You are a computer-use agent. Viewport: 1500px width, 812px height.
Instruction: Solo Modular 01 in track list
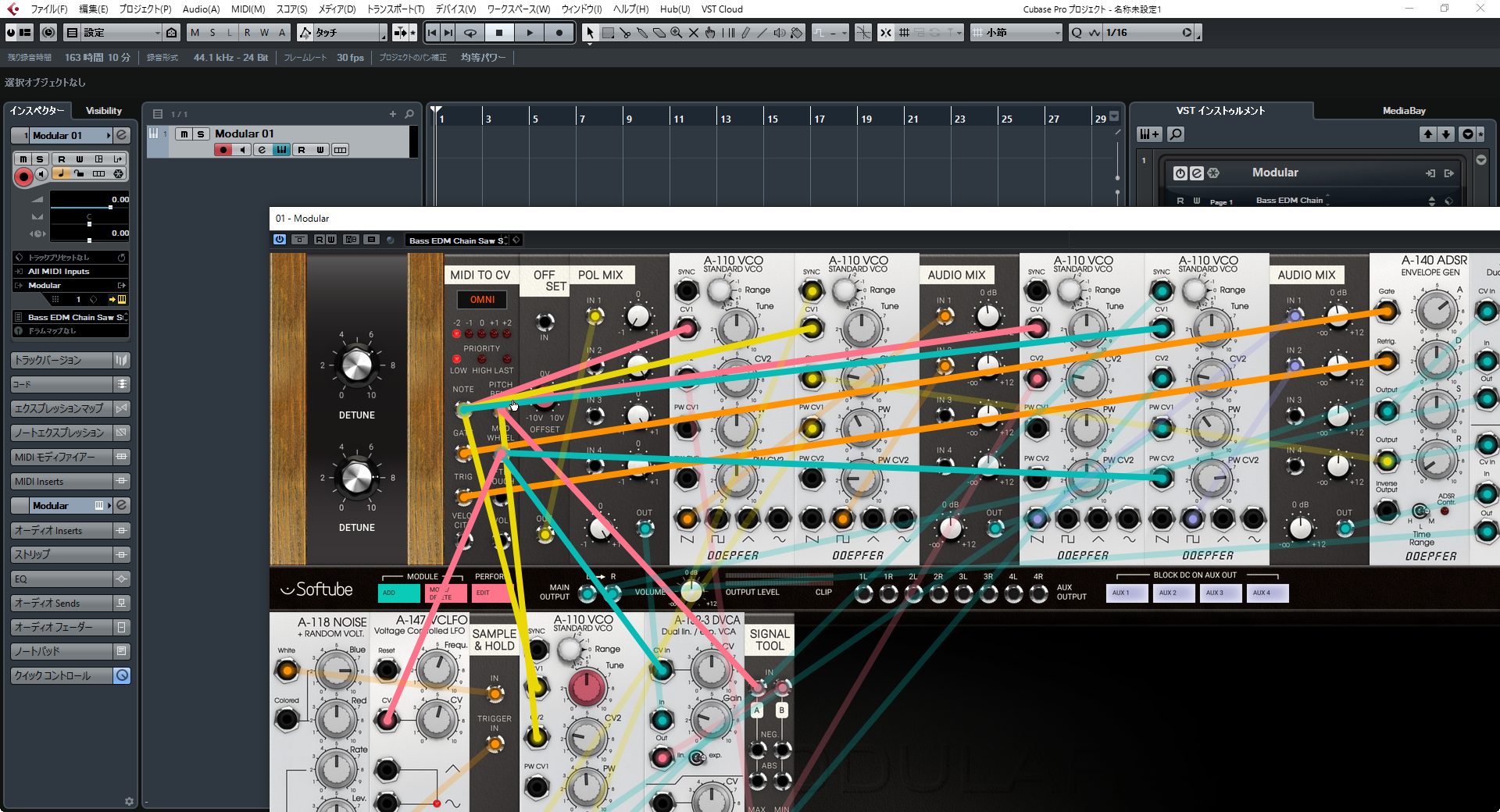tap(201, 134)
